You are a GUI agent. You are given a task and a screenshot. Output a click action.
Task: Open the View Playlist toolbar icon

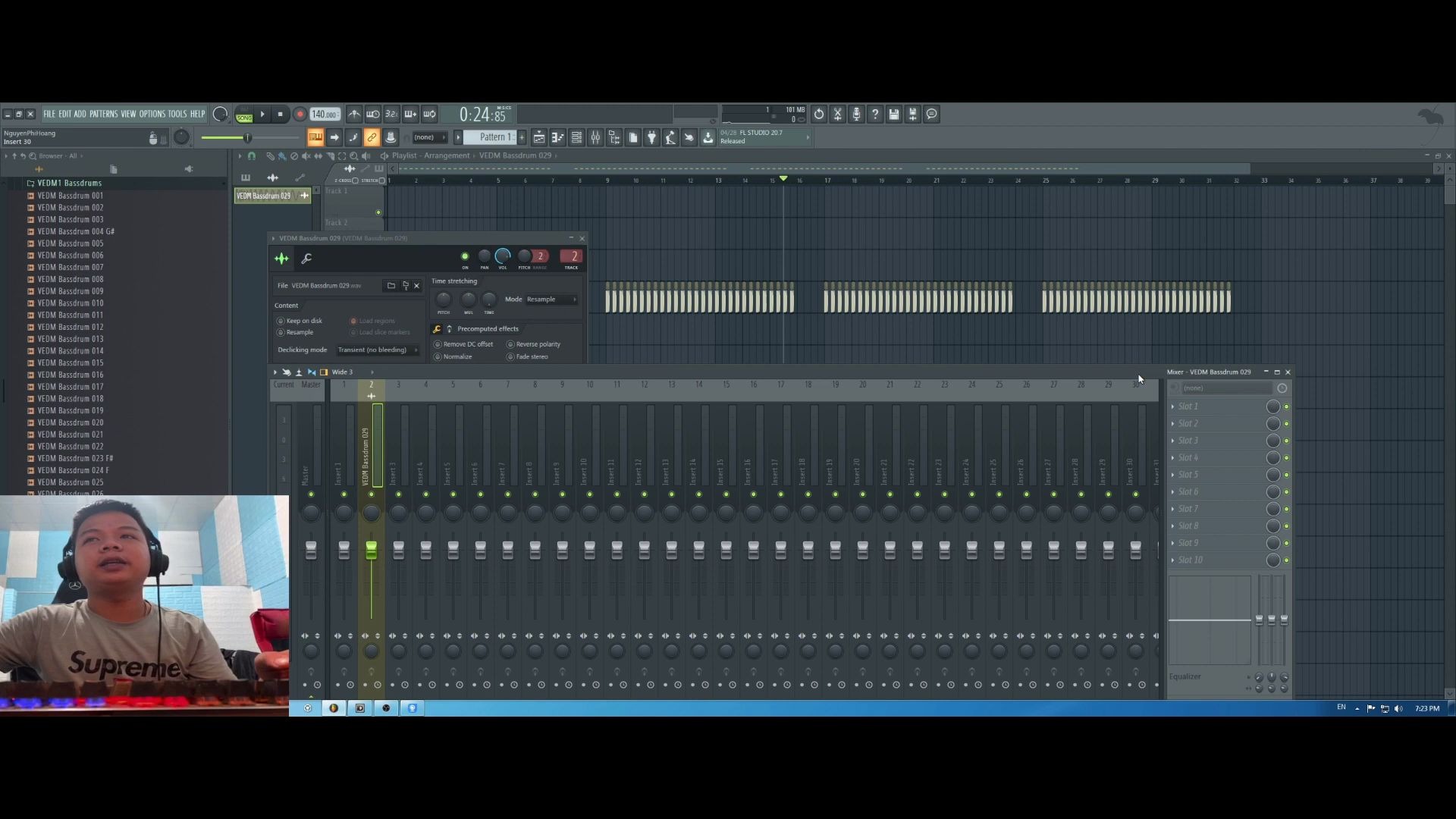(539, 137)
